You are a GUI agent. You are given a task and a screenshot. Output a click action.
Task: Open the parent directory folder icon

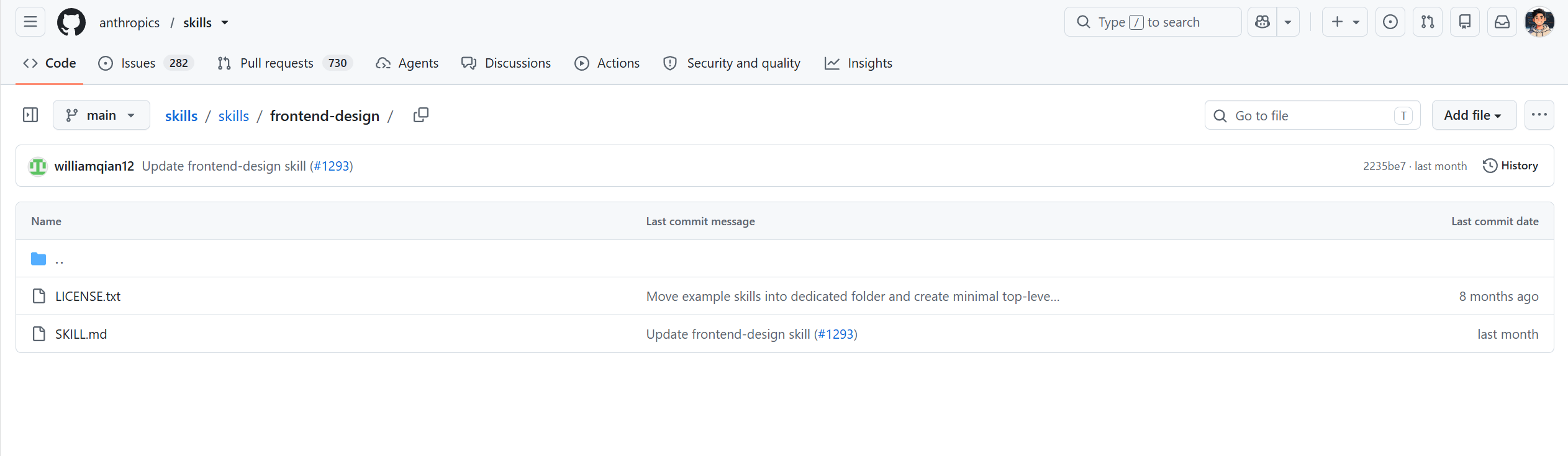(x=39, y=259)
